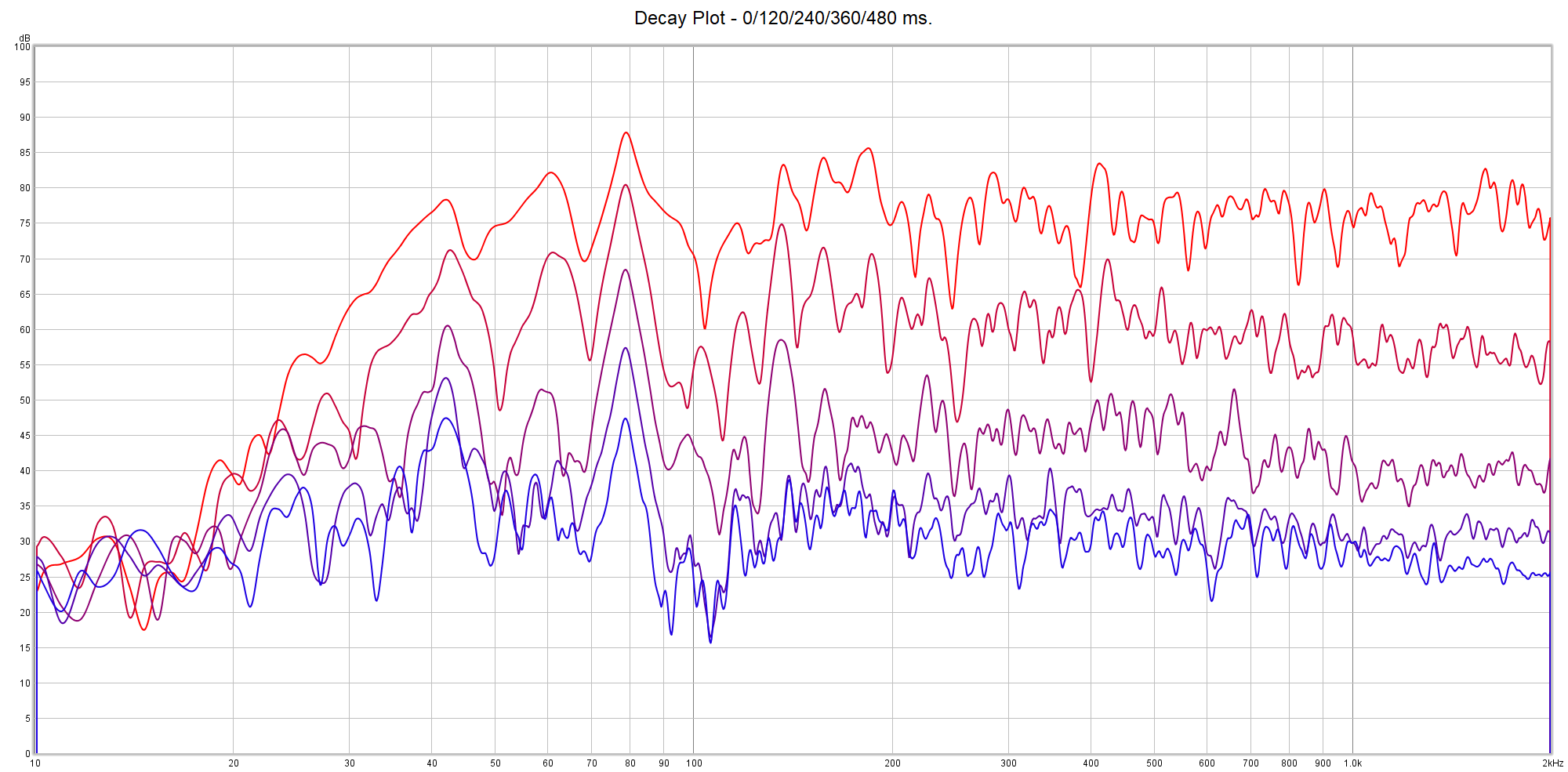Click the 20 Hz frequency axis label
Image resolution: width=1568 pixels, height=772 pixels.
pyautogui.click(x=234, y=763)
